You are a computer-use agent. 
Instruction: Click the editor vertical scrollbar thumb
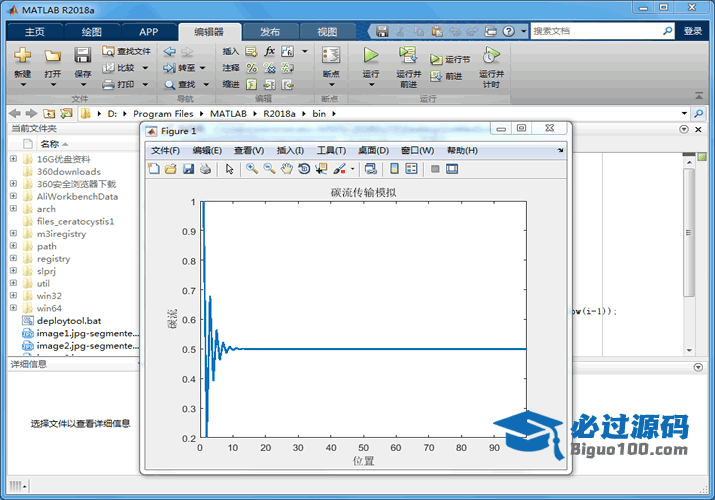[x=689, y=233]
